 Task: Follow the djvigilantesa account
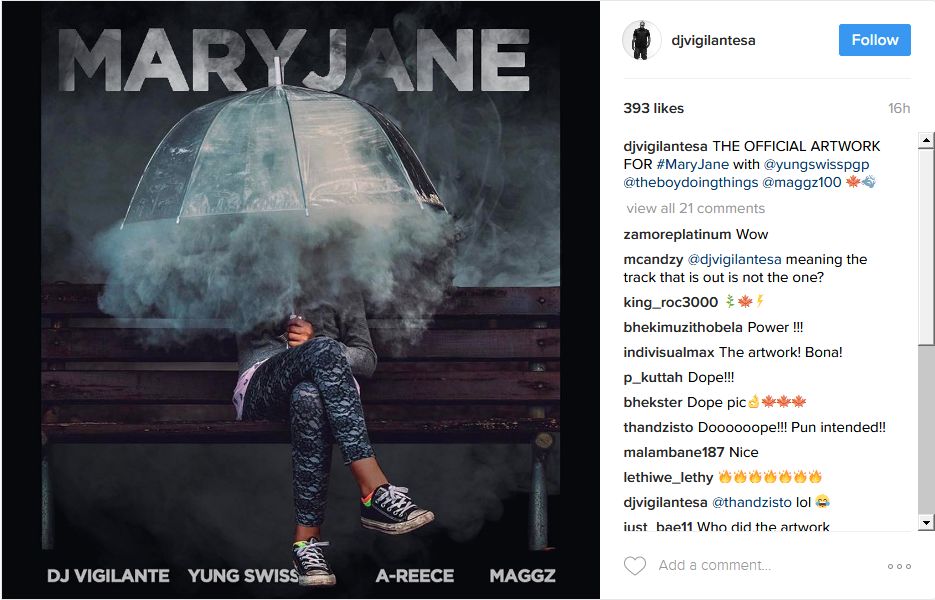click(x=874, y=40)
